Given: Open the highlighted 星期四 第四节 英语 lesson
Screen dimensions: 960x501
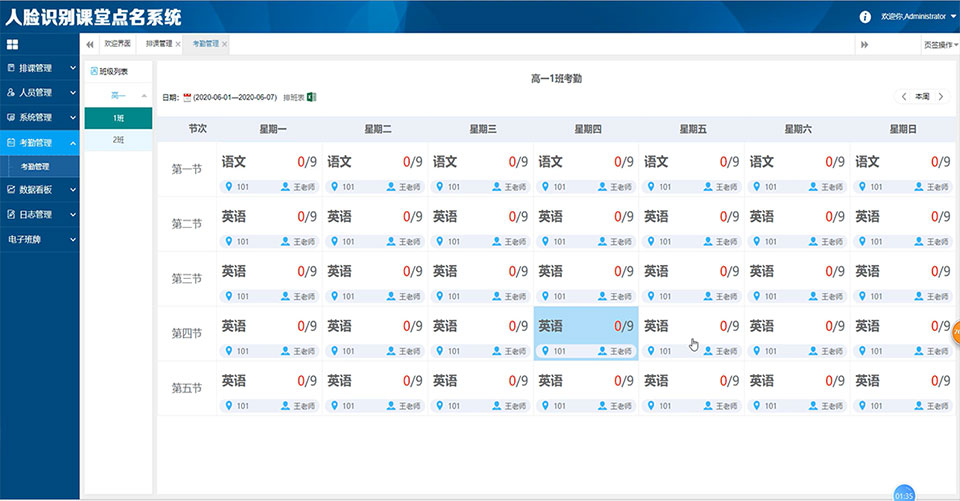Looking at the screenshot, I should click(587, 333).
